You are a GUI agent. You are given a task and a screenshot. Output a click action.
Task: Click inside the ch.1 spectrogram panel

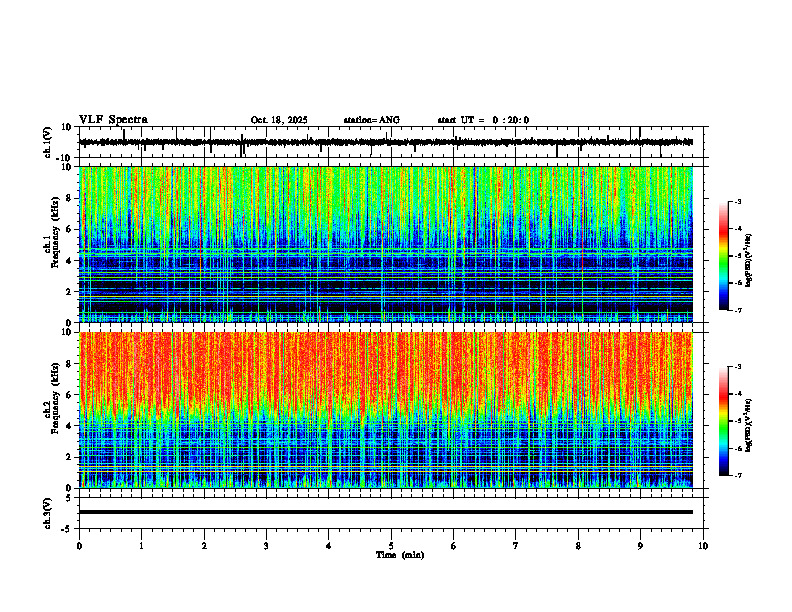tap(386, 244)
